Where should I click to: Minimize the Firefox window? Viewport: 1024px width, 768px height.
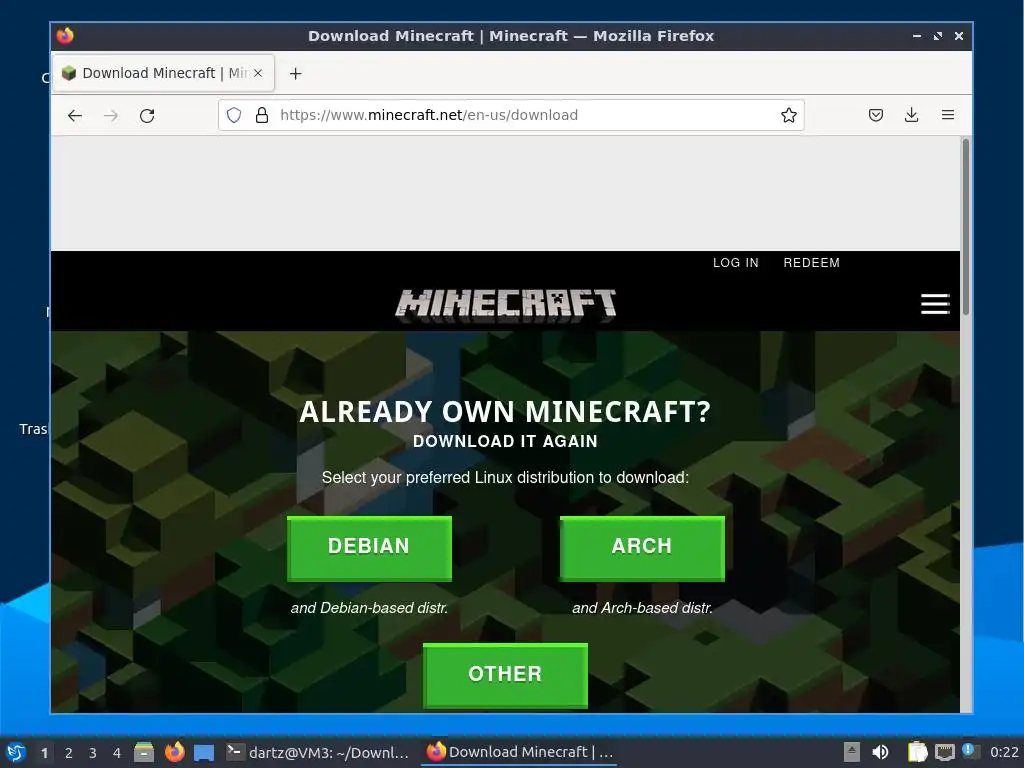point(917,36)
